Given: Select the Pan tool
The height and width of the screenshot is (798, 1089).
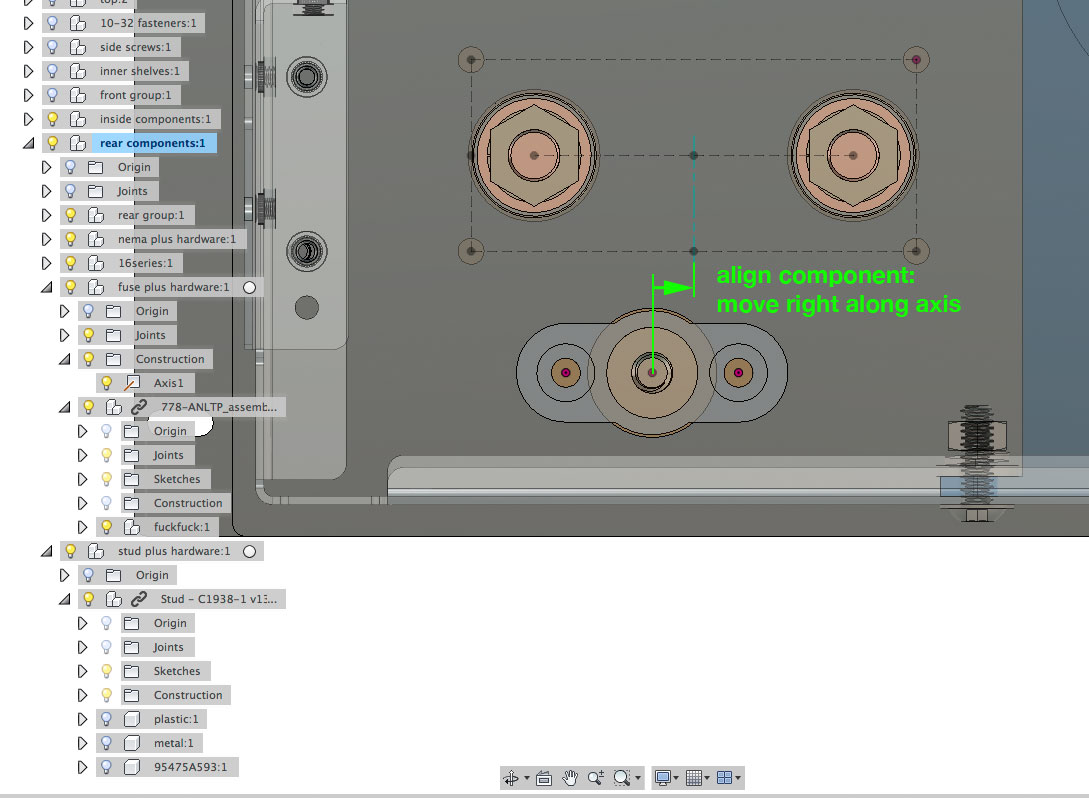Looking at the screenshot, I should point(571,777).
